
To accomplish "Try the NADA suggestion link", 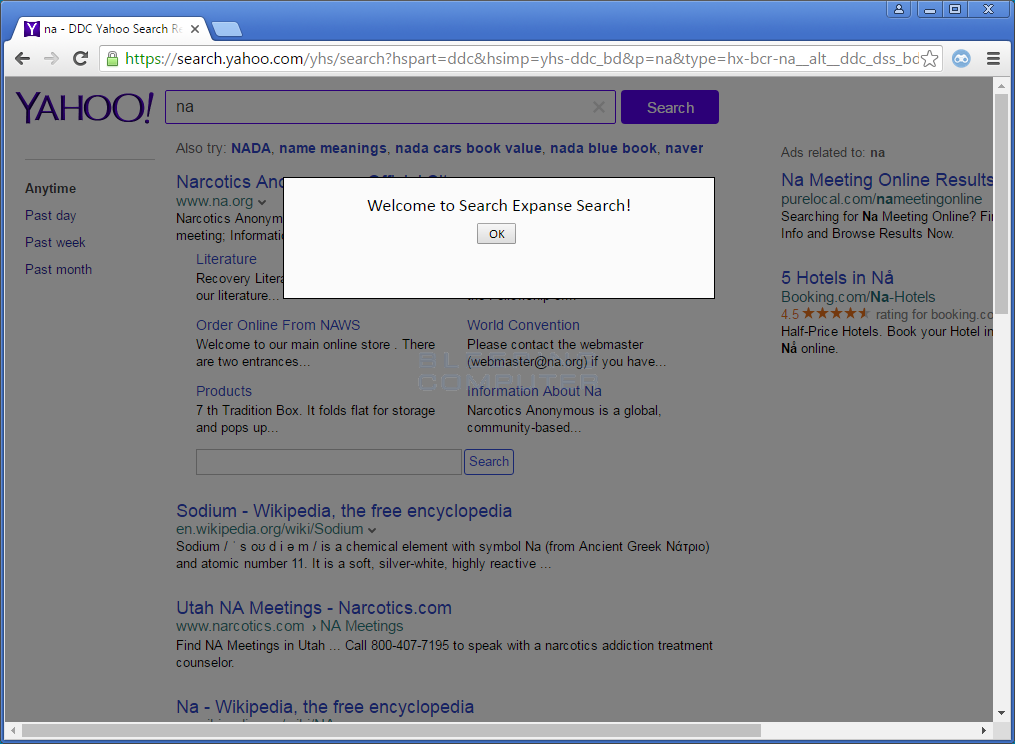I will (251, 148).
